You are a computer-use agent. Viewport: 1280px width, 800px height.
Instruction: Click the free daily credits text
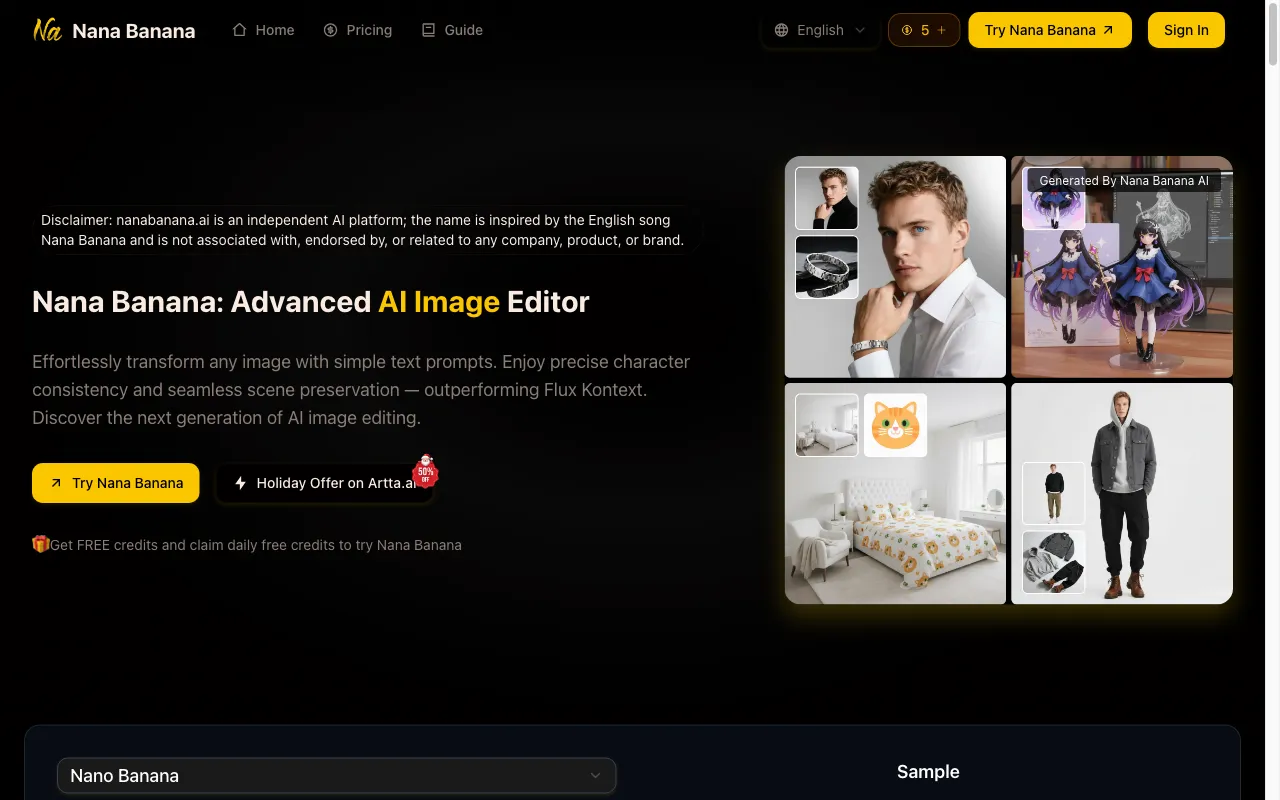point(256,545)
